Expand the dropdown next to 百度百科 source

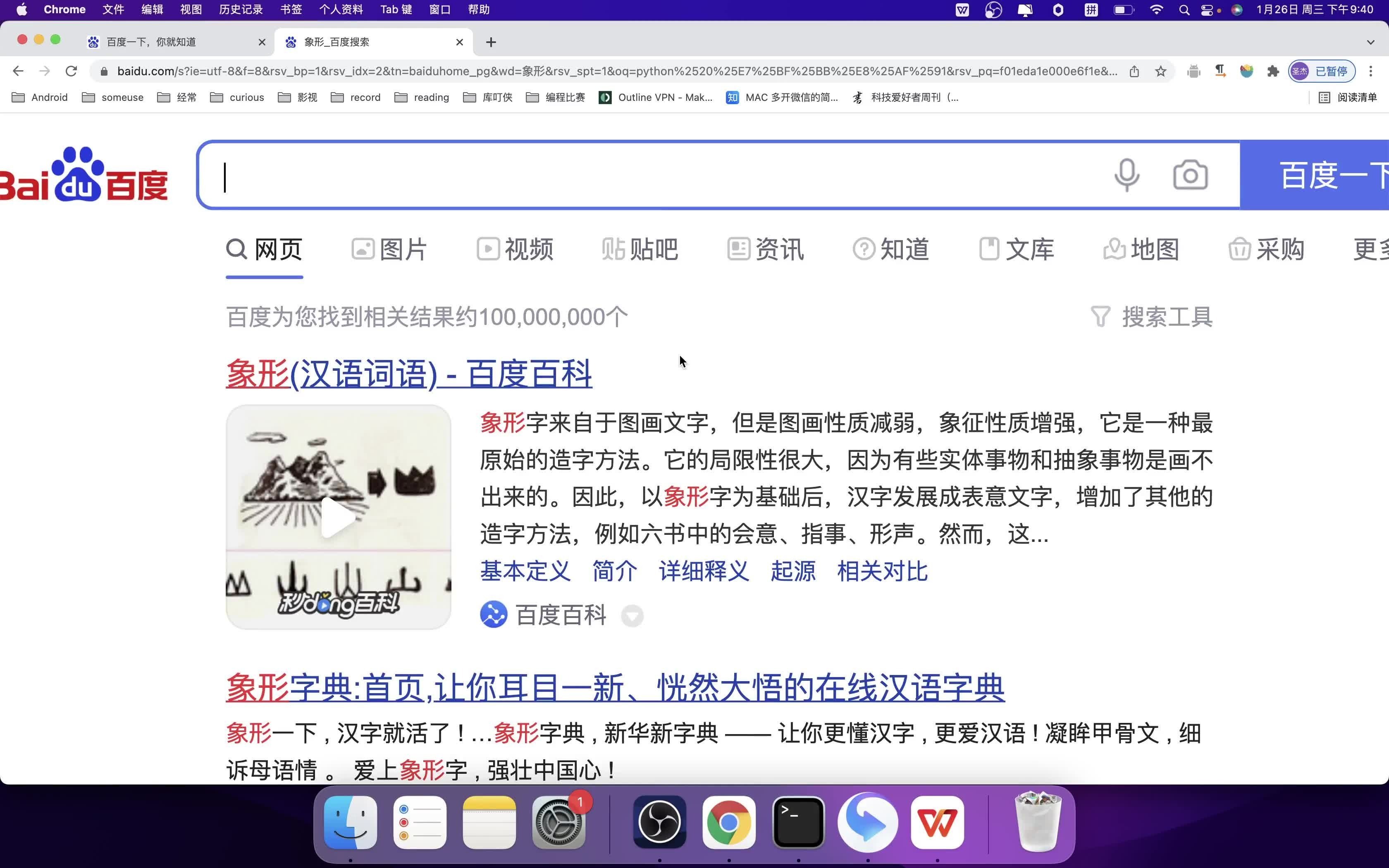point(632,616)
